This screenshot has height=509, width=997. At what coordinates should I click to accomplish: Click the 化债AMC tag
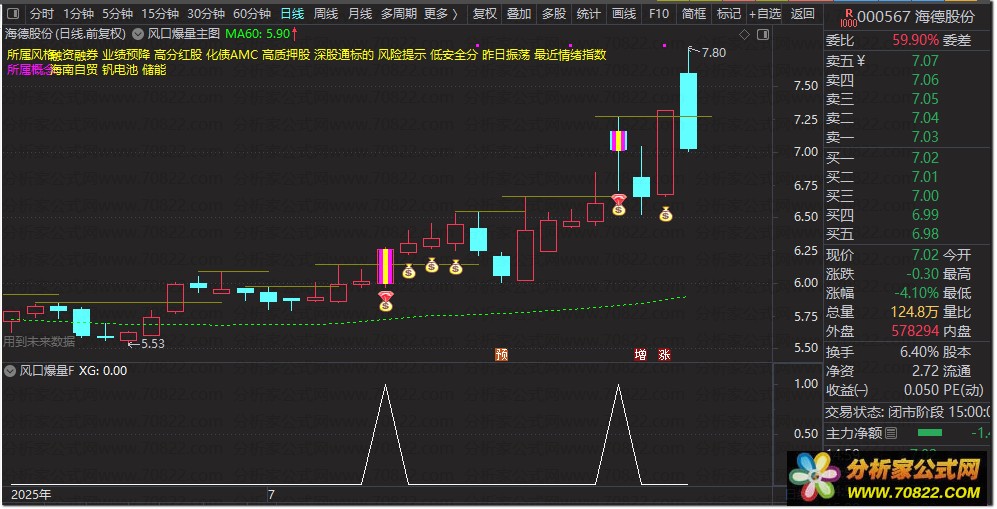[232, 55]
